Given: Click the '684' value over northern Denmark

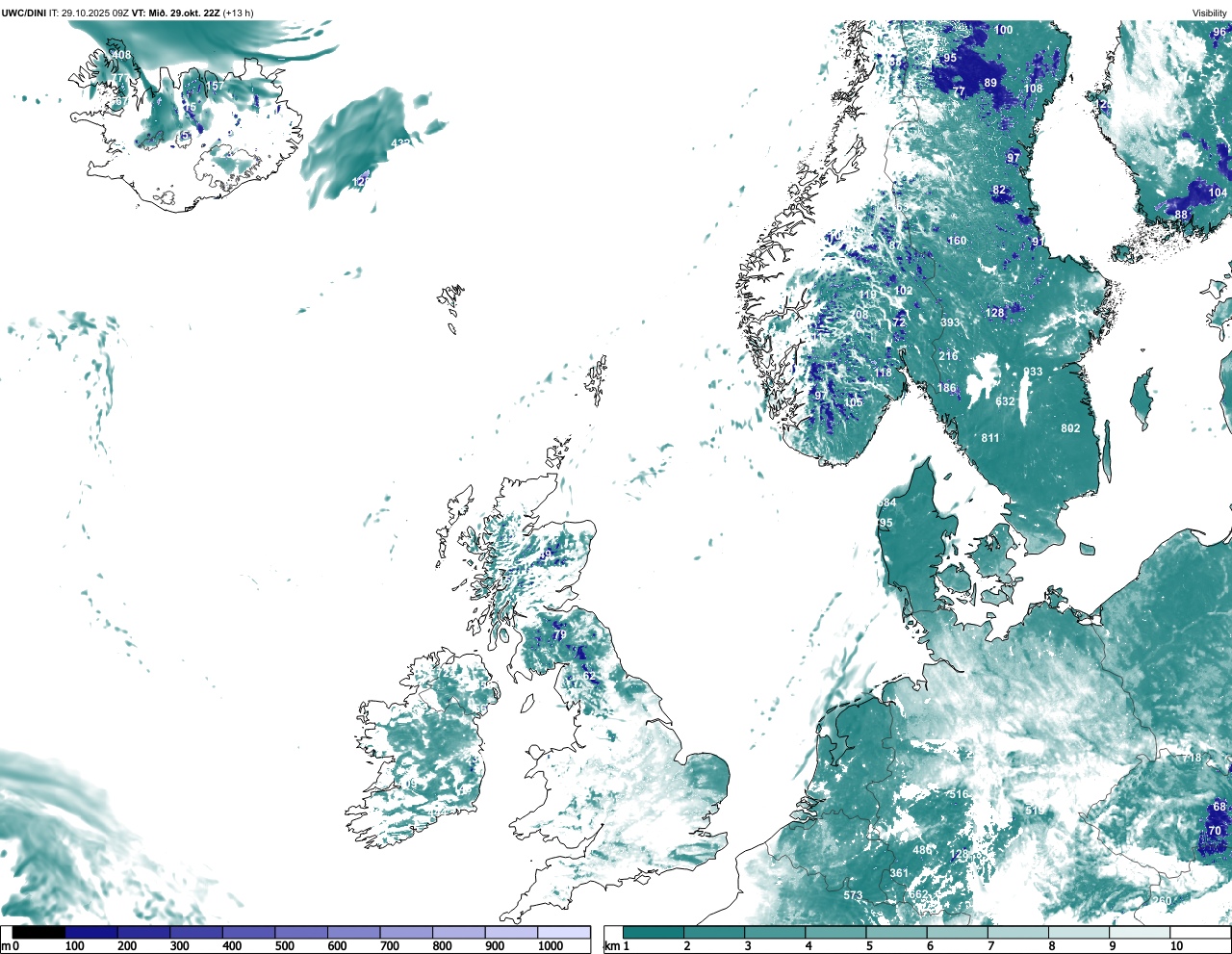Looking at the screenshot, I should point(886,503).
